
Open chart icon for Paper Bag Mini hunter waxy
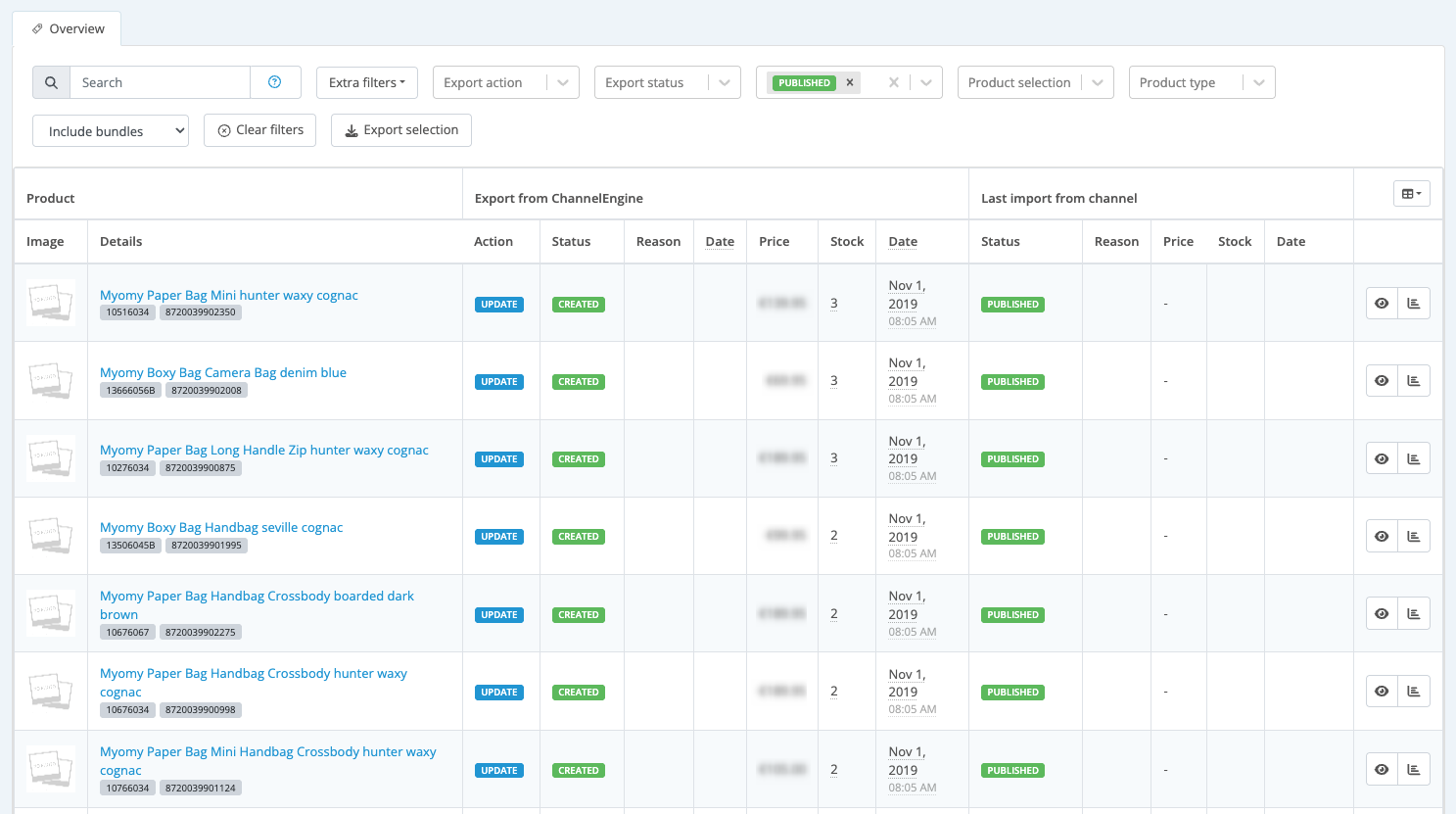pos(1414,304)
